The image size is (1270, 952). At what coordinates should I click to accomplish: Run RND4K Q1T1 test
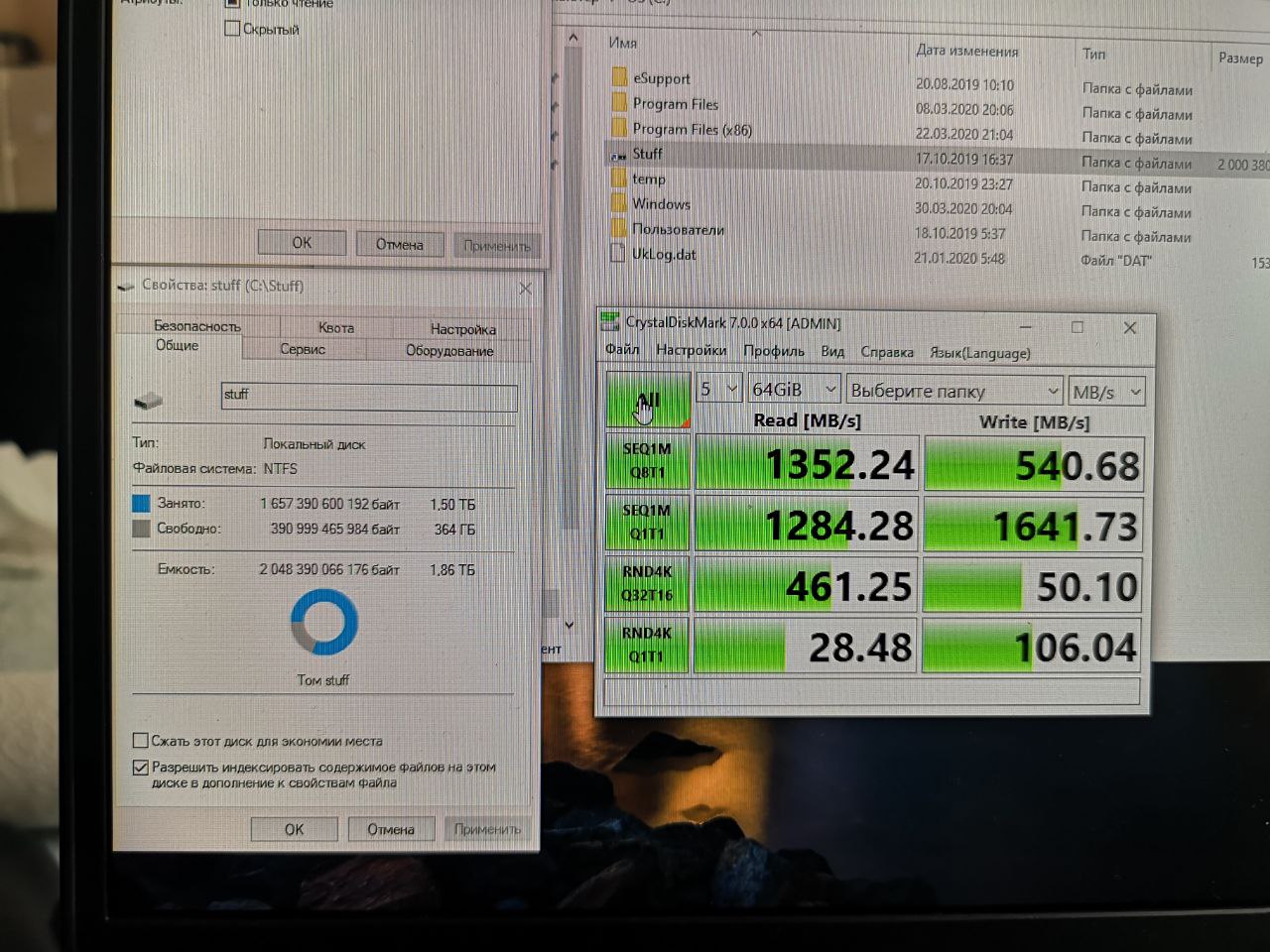[x=647, y=645]
